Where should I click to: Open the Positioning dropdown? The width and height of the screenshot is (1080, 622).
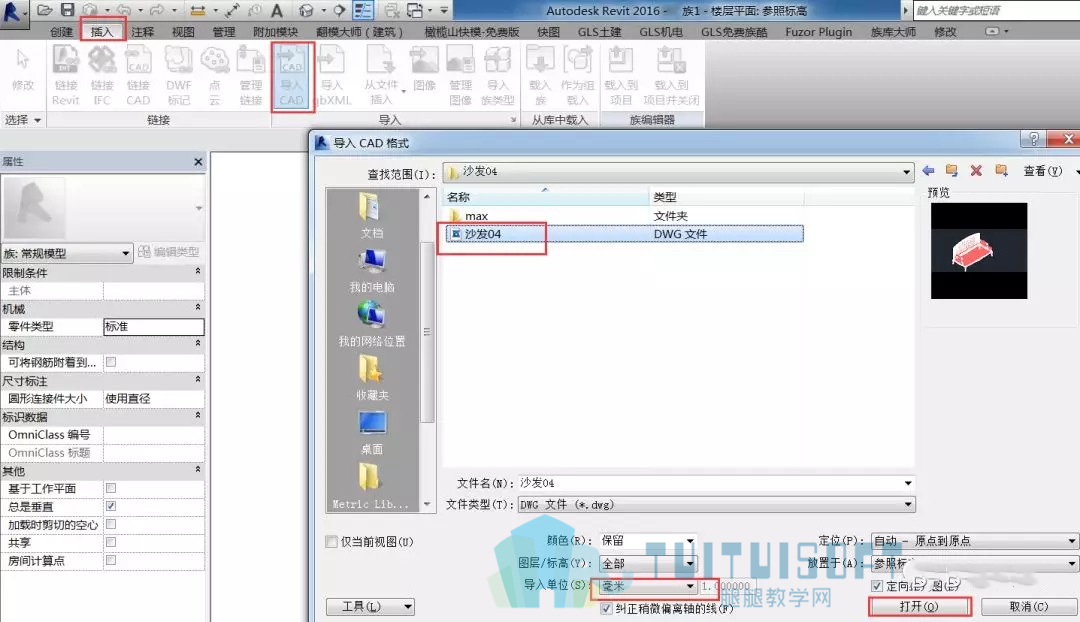click(973, 541)
